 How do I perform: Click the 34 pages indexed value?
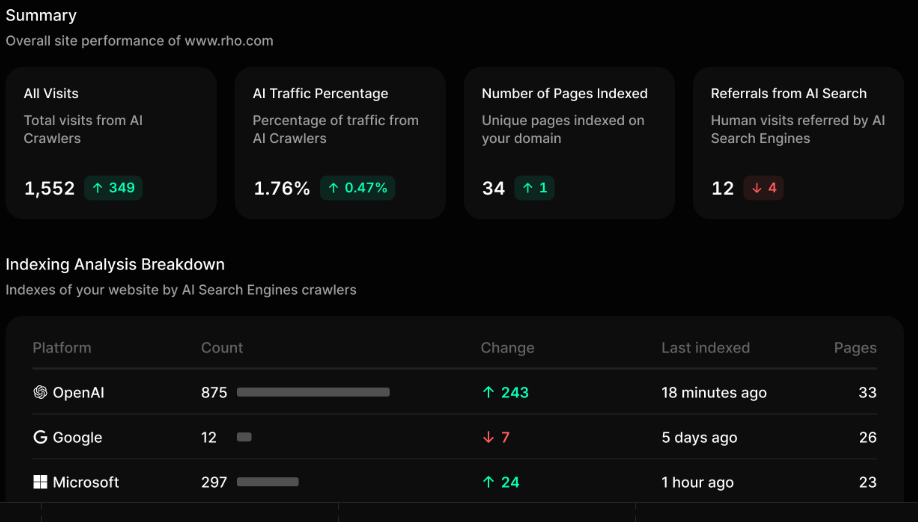coord(494,188)
